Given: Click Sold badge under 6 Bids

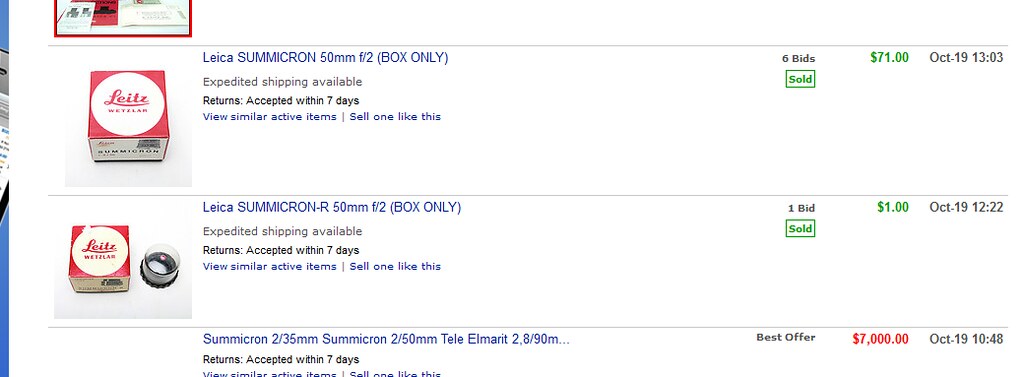Looking at the screenshot, I should click(x=800, y=79).
